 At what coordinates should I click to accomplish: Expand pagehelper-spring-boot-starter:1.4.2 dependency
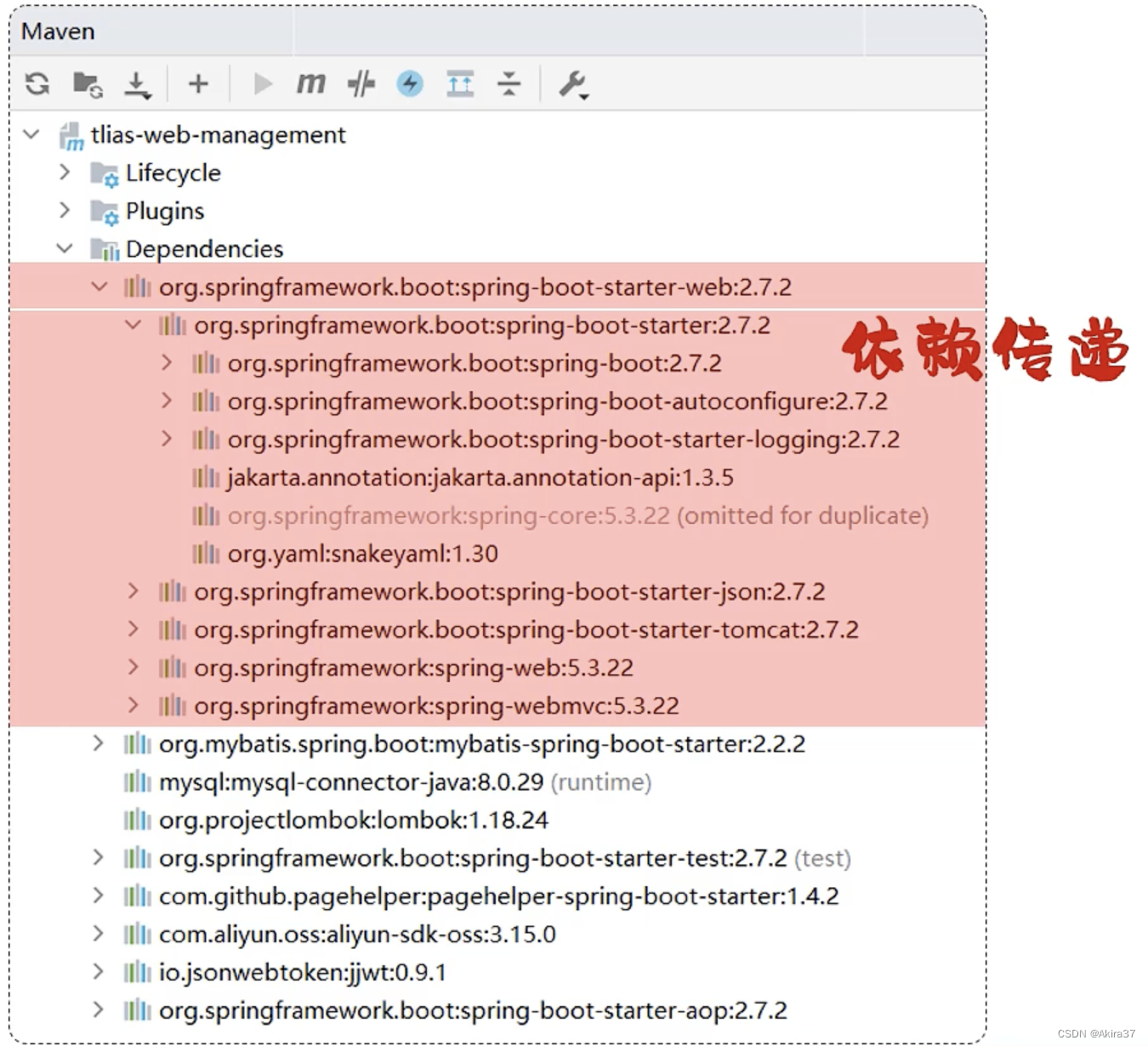[x=99, y=895]
